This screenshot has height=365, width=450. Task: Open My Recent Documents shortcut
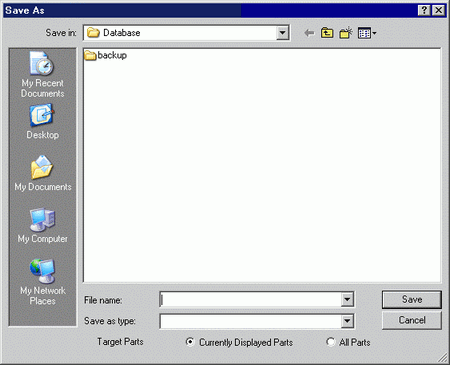click(42, 75)
